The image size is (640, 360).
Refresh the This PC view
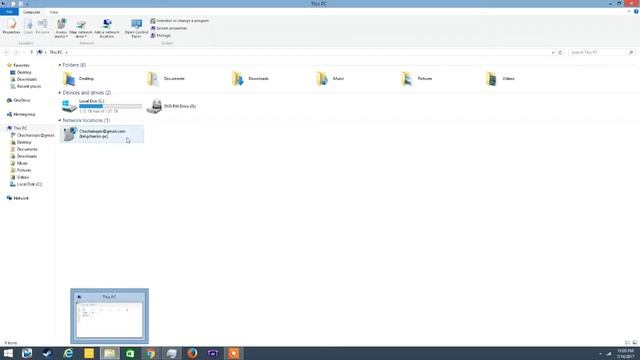pos(560,52)
